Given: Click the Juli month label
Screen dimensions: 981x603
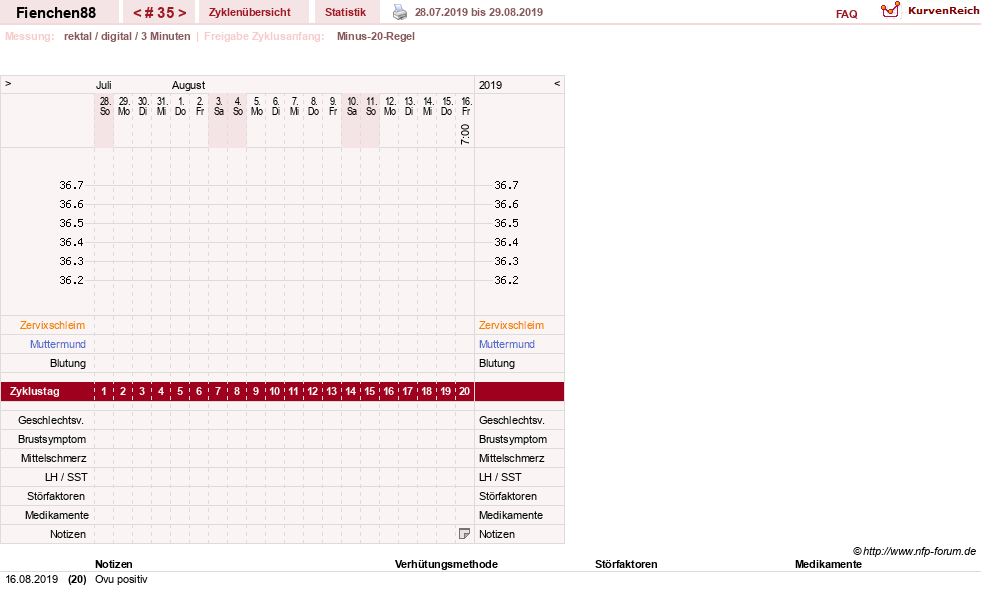Looking at the screenshot, I should 104,85.
